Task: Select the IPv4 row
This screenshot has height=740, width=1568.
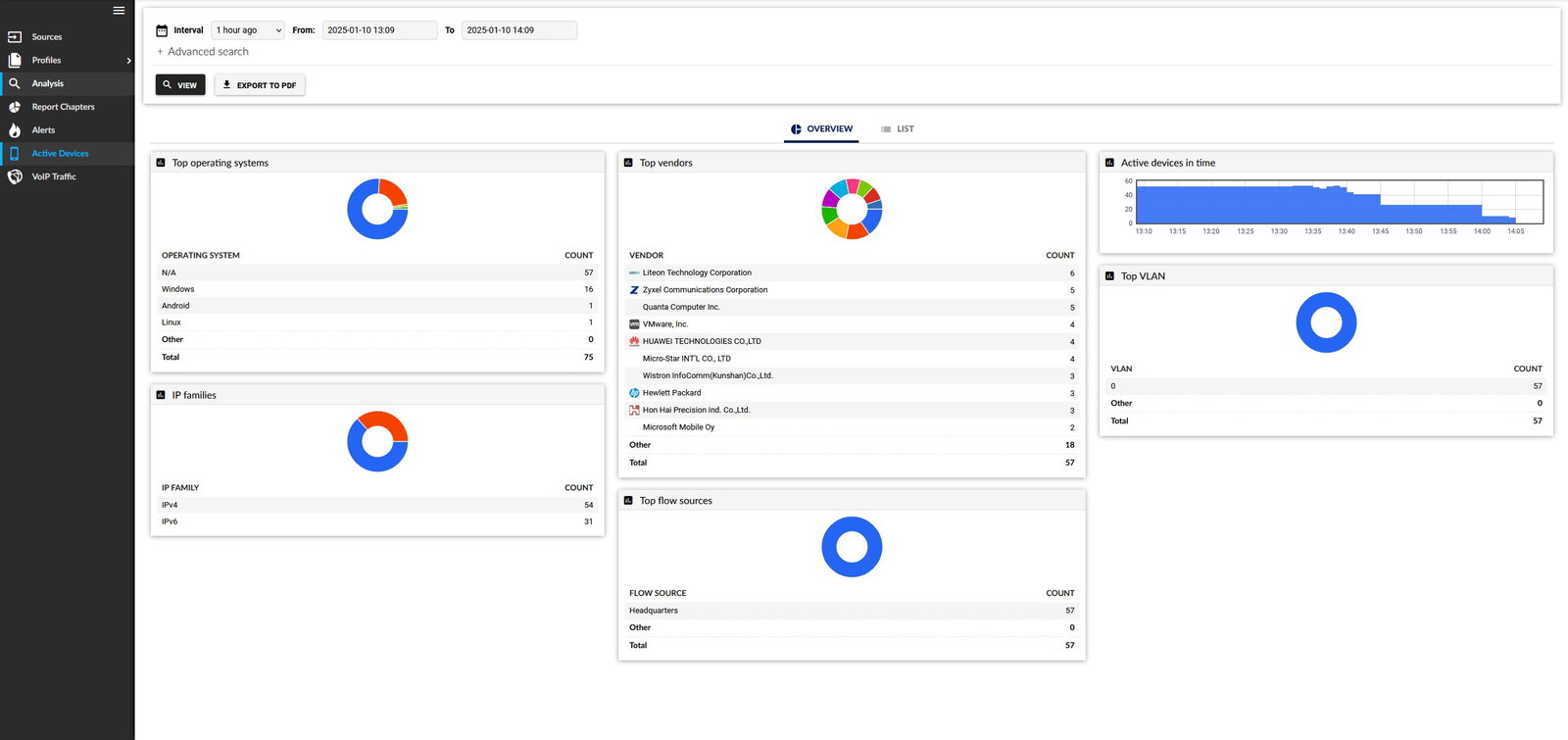Action: [x=377, y=505]
